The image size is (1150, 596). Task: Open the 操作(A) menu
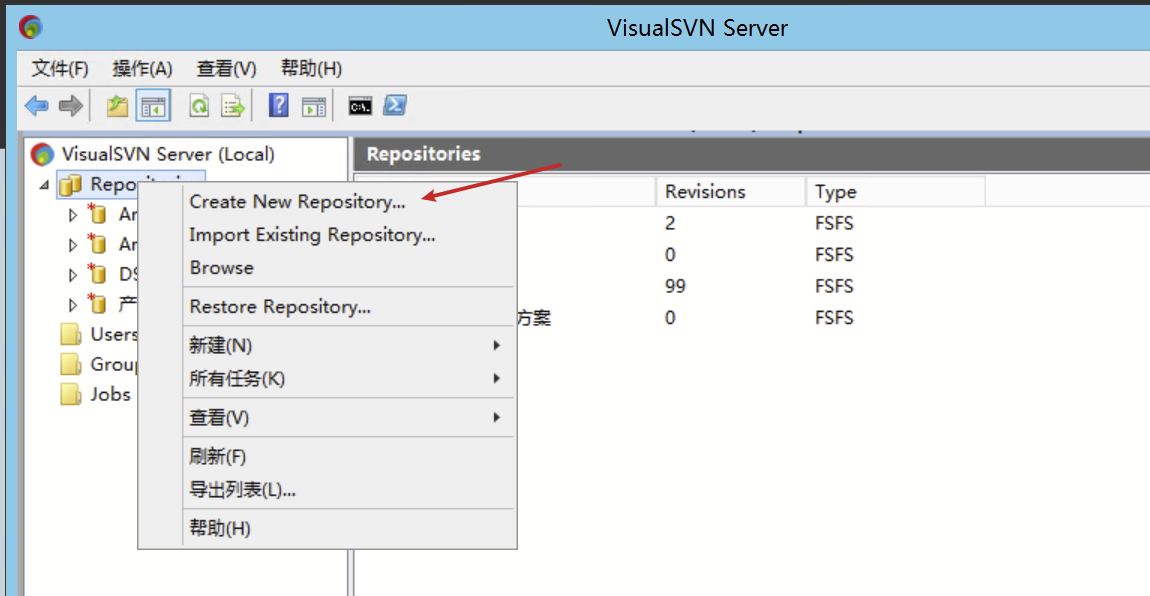pos(142,68)
